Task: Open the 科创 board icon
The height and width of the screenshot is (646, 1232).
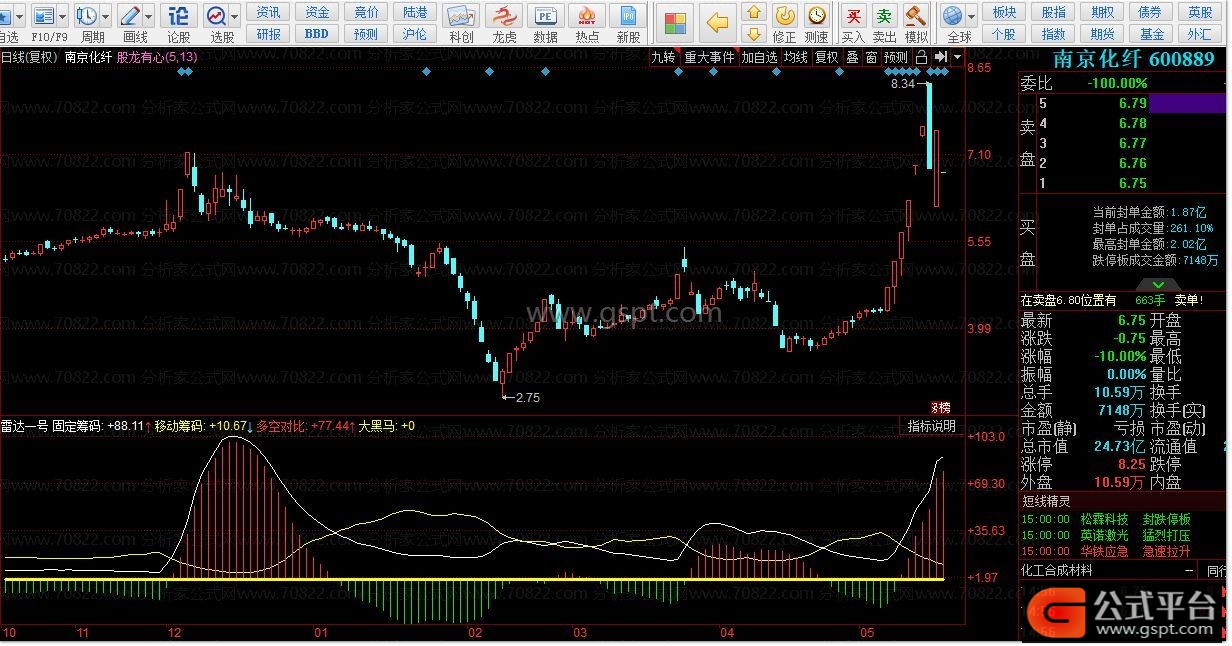Action: (x=461, y=16)
